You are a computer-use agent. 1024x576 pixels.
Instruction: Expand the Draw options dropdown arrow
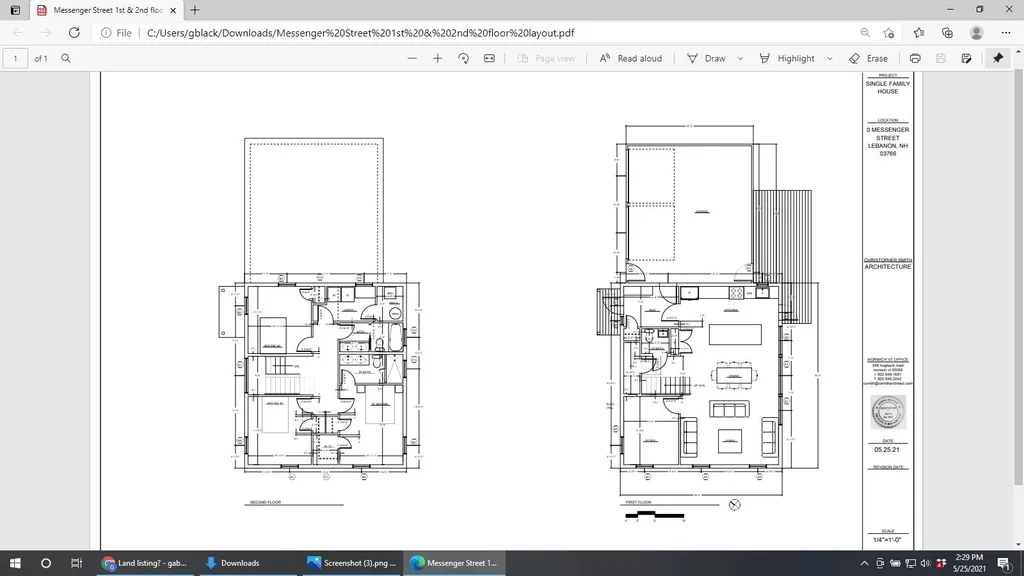point(740,58)
